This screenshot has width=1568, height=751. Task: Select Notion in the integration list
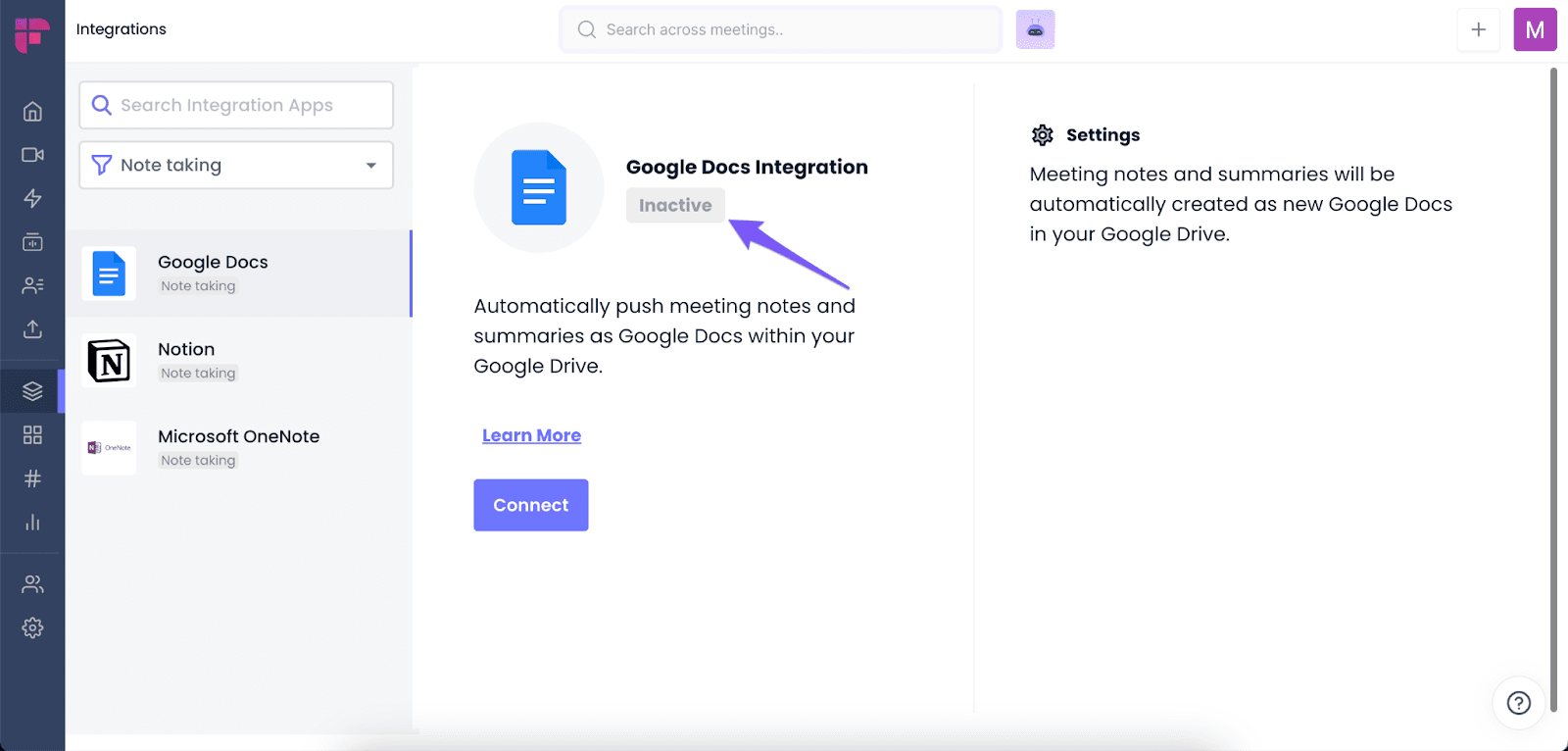tap(239, 361)
